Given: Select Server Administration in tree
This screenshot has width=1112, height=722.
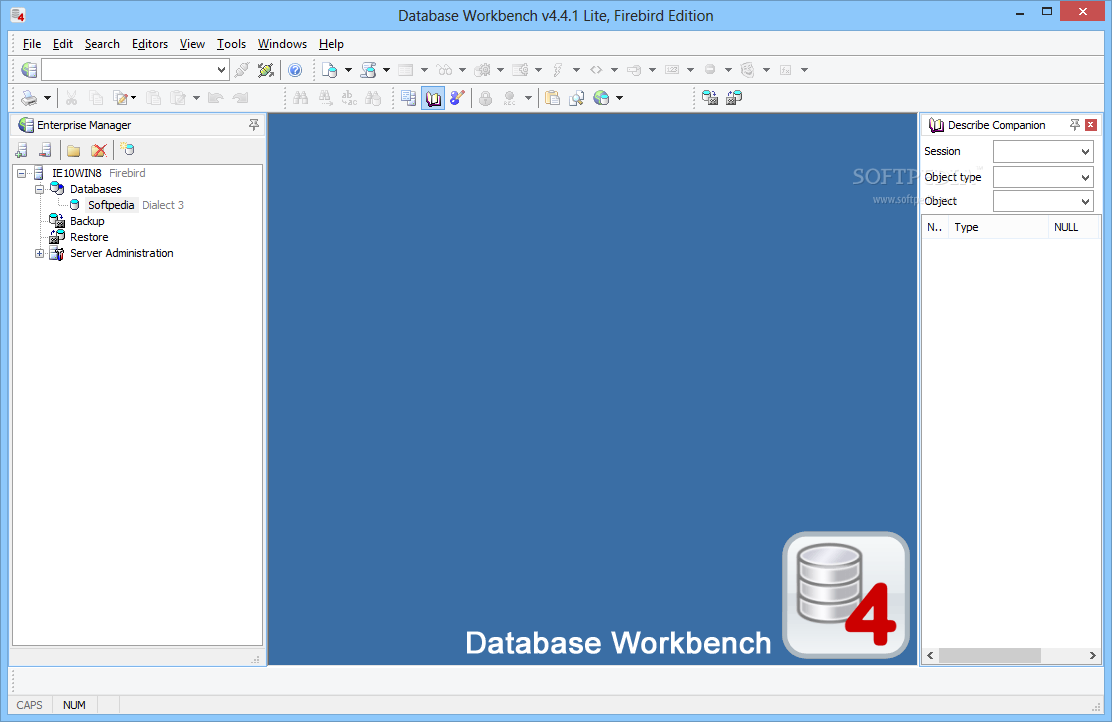Looking at the screenshot, I should tap(121, 253).
